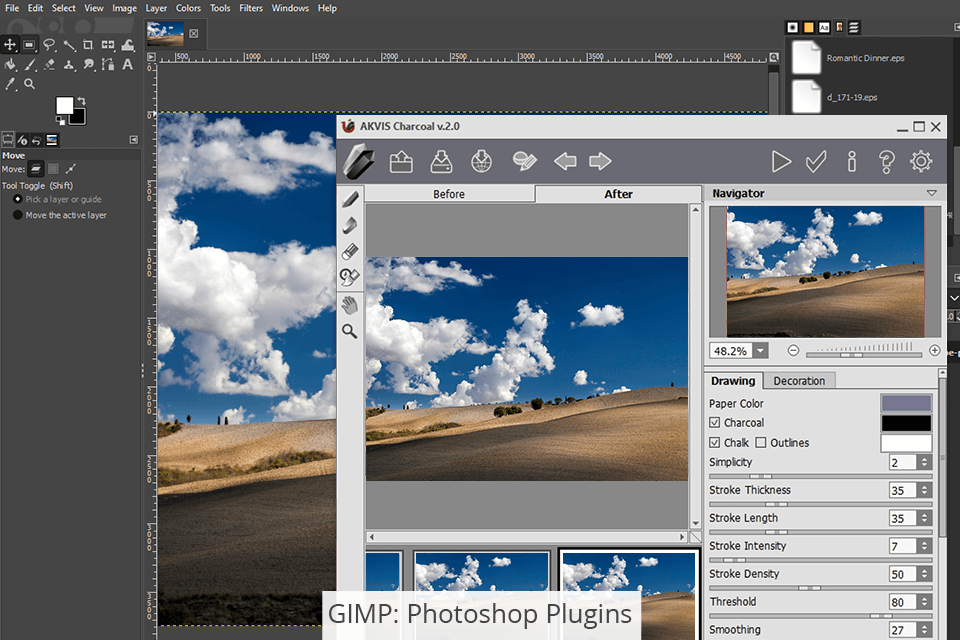Click the Paper Color swatch
The width and height of the screenshot is (960, 640).
(905, 403)
